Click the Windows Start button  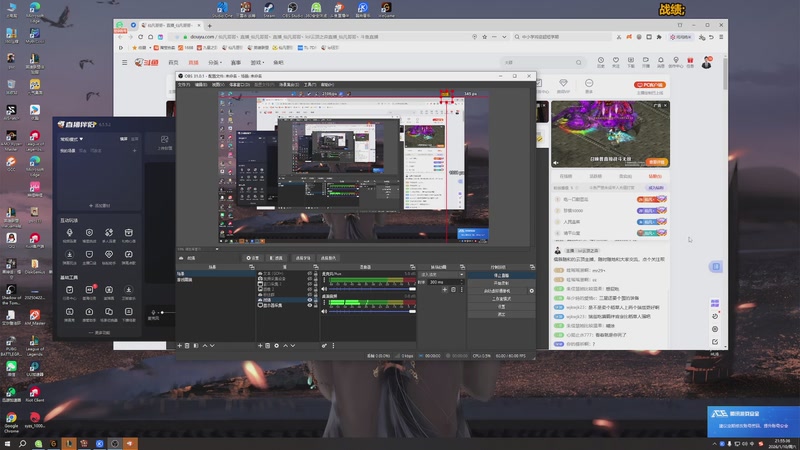coord(9,442)
